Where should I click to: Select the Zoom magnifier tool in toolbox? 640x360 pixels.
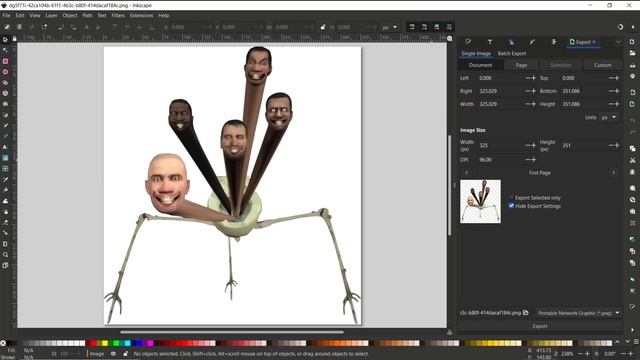coord(5,254)
